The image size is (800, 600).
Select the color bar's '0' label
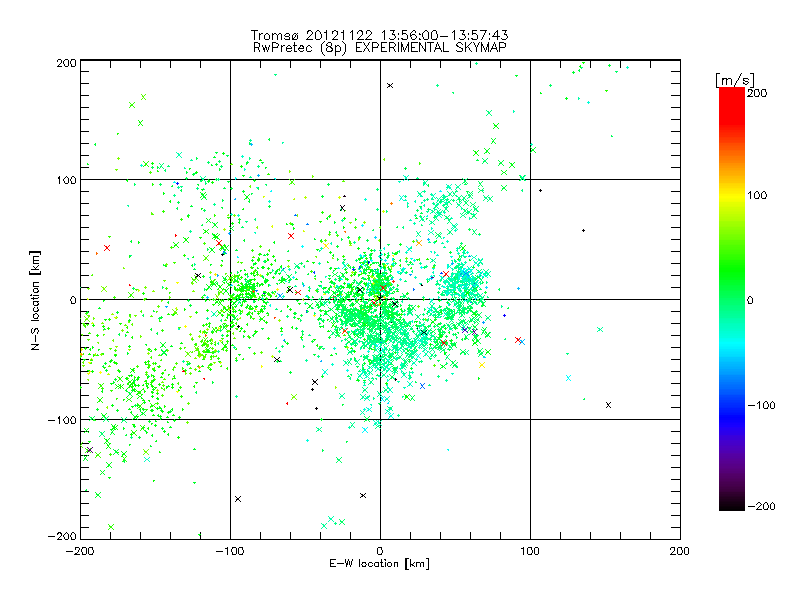[x=750, y=301]
